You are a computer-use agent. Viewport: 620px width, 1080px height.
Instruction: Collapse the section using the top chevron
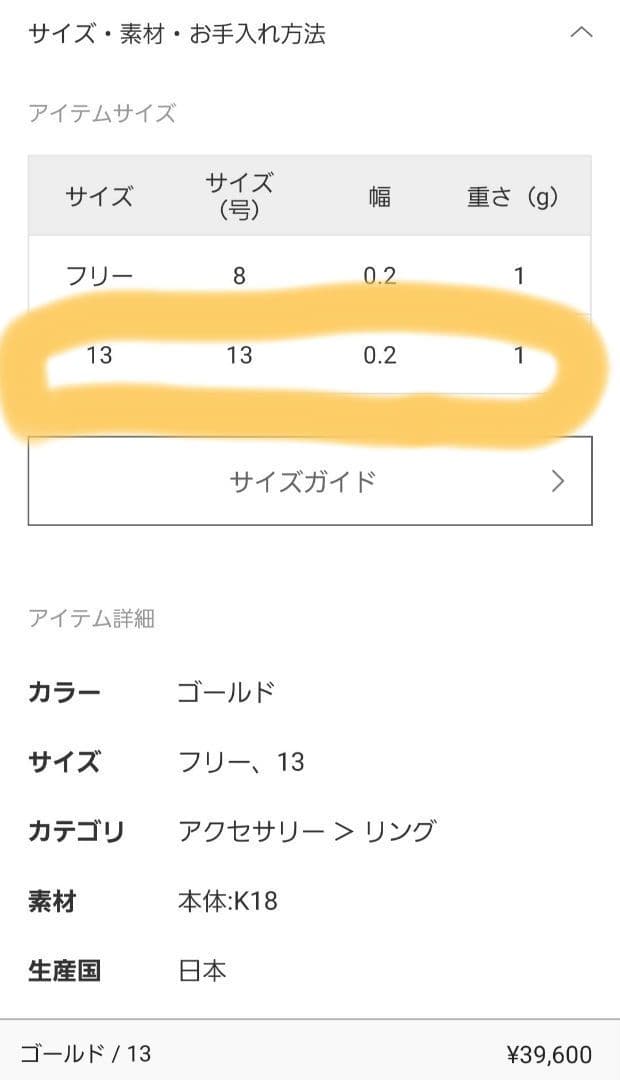580,33
